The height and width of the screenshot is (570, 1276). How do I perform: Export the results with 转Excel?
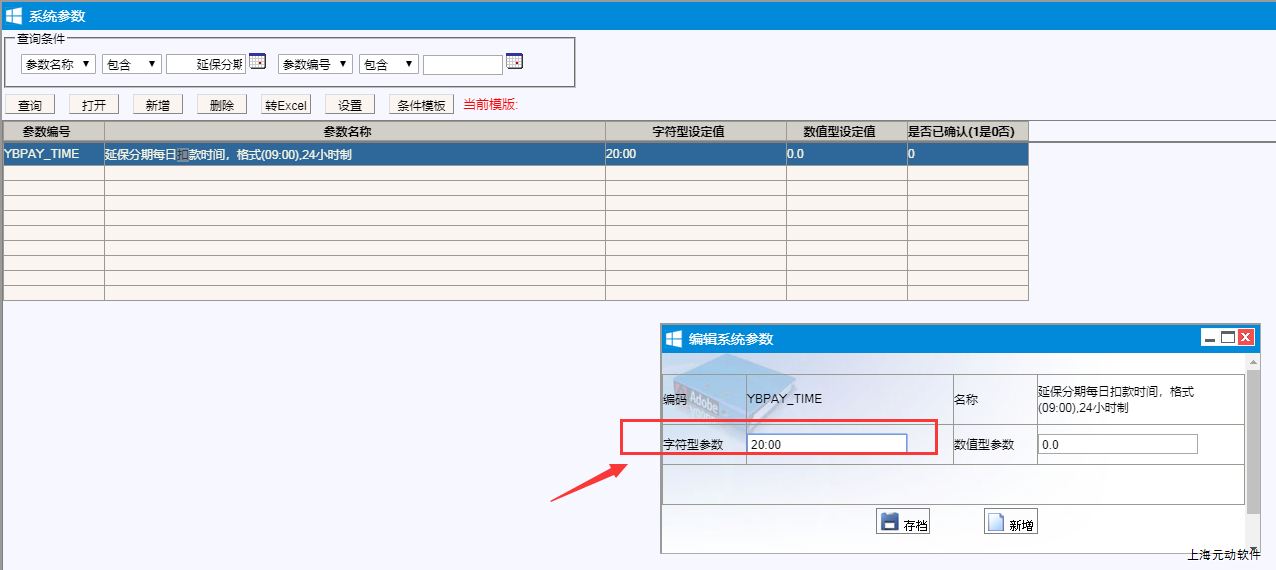tap(286, 105)
